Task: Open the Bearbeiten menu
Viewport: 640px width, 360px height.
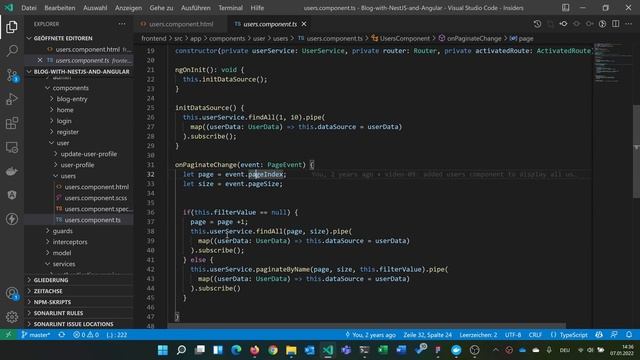Action: pyautogui.click(x=60, y=8)
